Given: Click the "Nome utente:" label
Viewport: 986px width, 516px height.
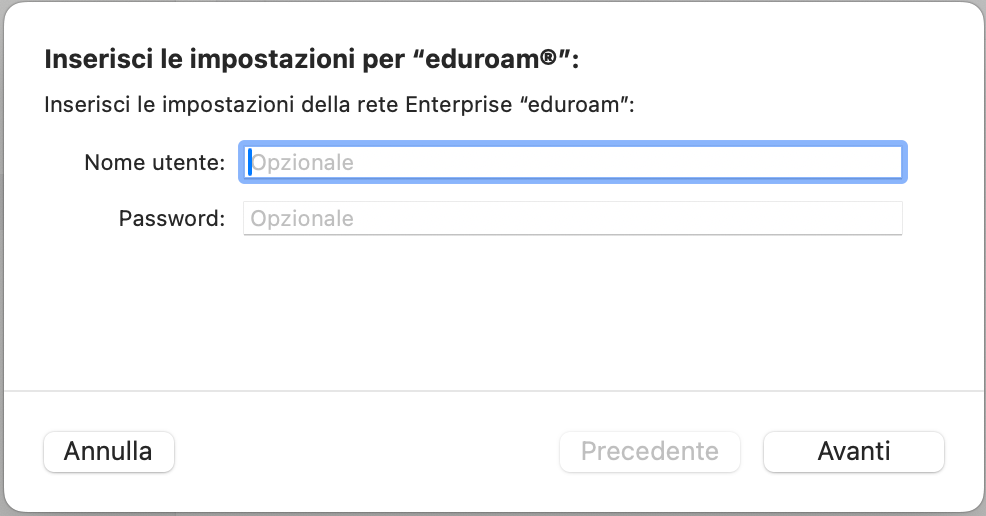Looking at the screenshot, I should click(x=155, y=162).
